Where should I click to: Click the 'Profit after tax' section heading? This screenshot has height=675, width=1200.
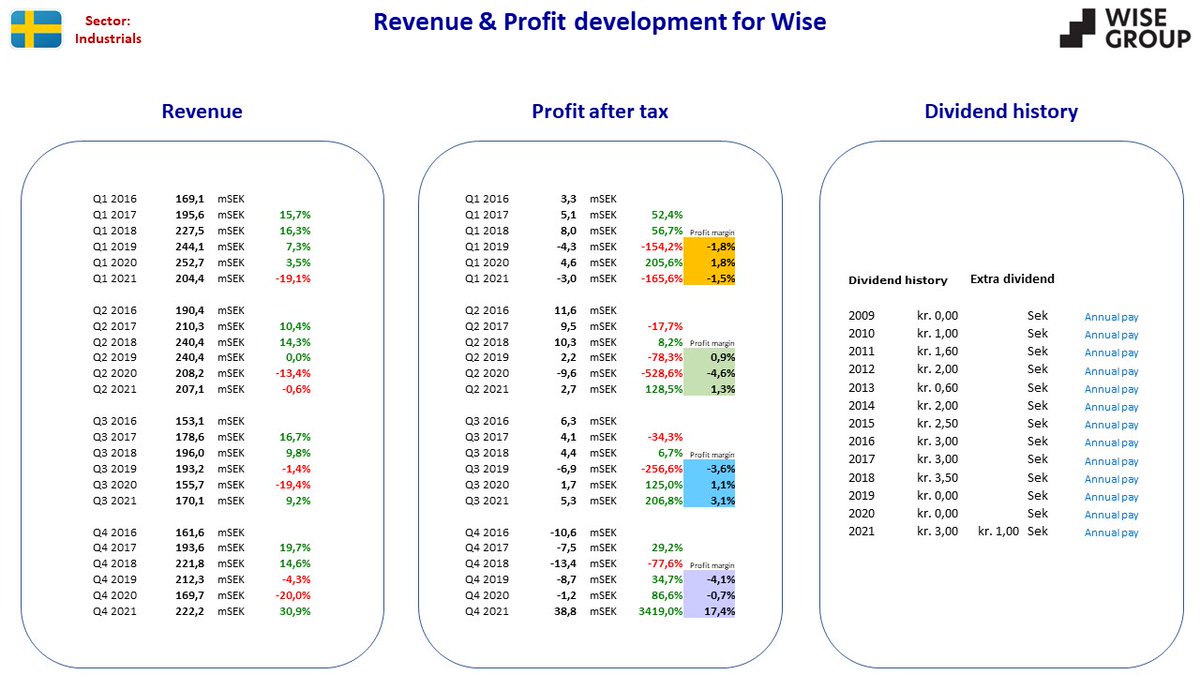point(600,112)
